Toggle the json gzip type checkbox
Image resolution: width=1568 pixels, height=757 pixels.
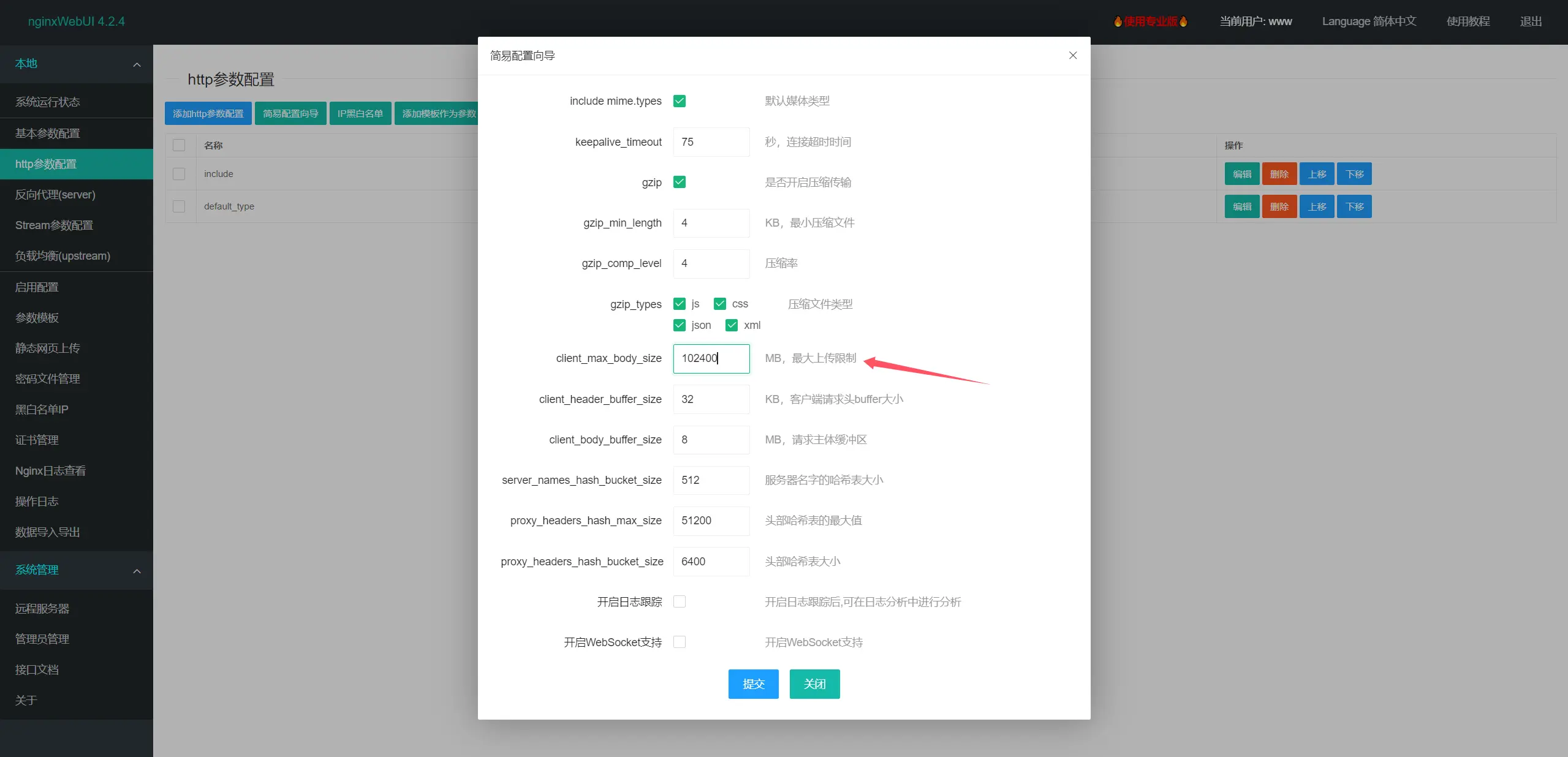679,325
